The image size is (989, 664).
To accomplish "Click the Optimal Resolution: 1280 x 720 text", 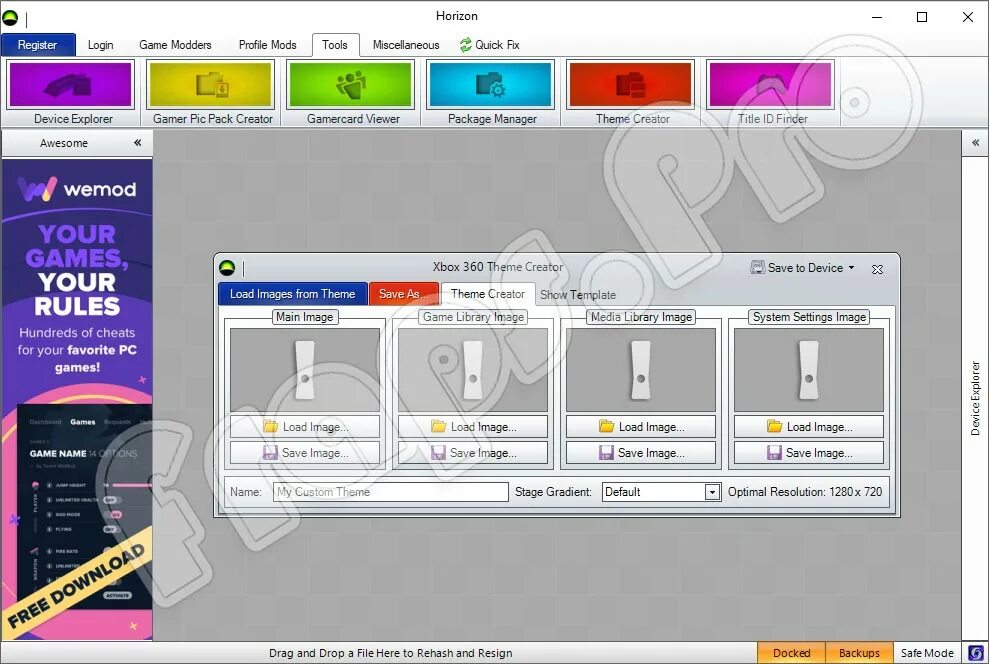I will click(805, 492).
